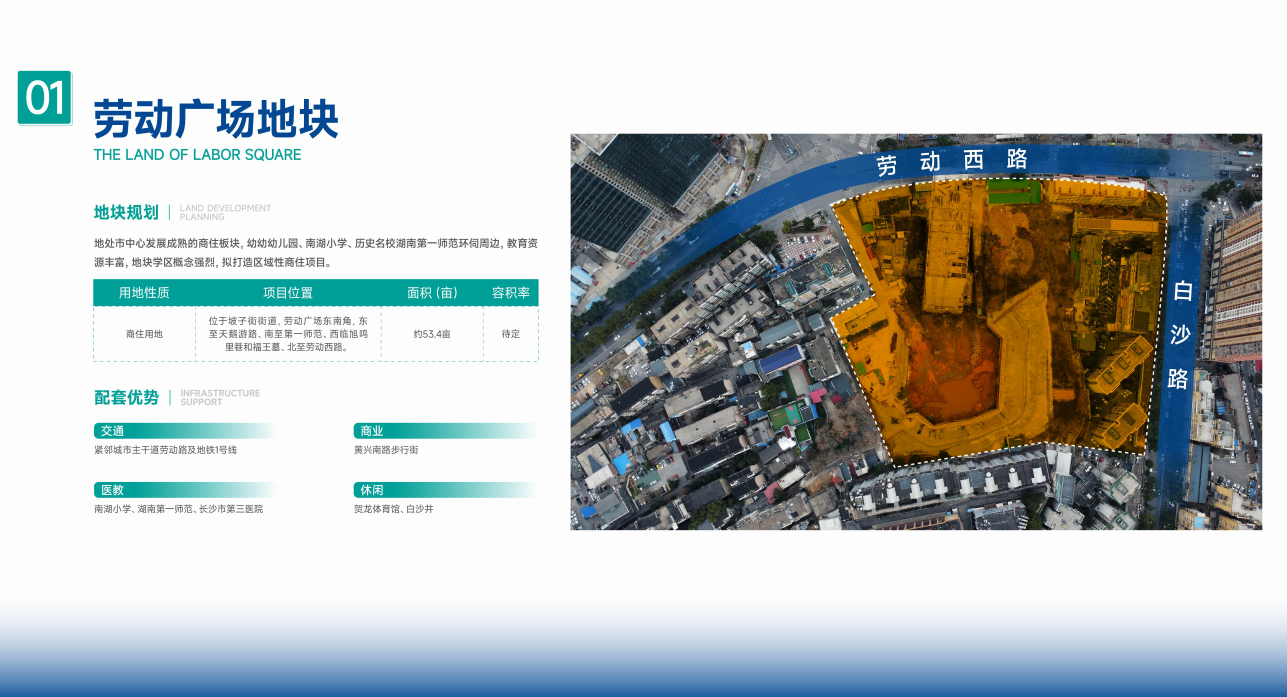Viewport: 1287px width, 697px height.
Task: Select the 容积率 column header
Action: click(x=511, y=293)
